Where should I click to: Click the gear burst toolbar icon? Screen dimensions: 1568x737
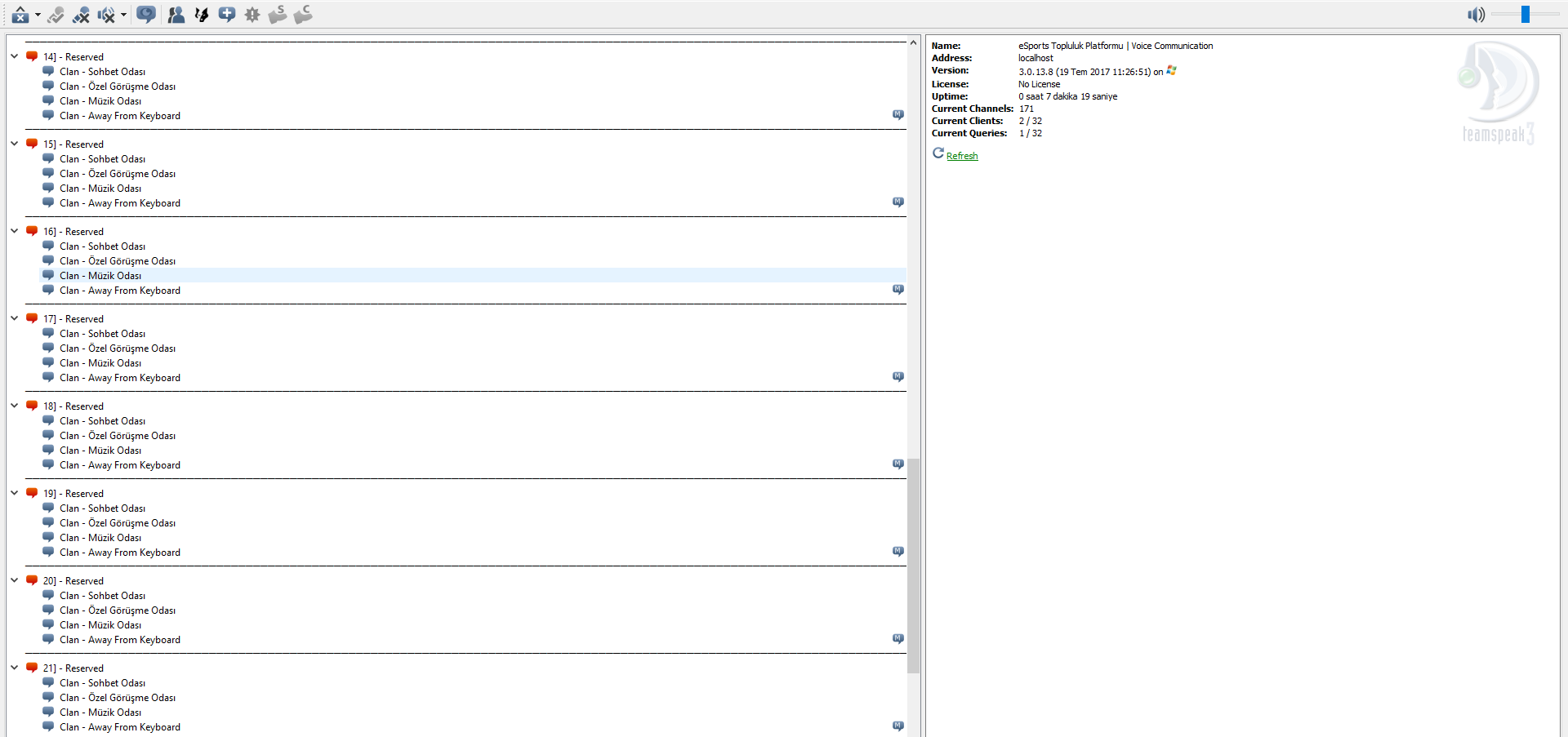pyautogui.click(x=252, y=15)
